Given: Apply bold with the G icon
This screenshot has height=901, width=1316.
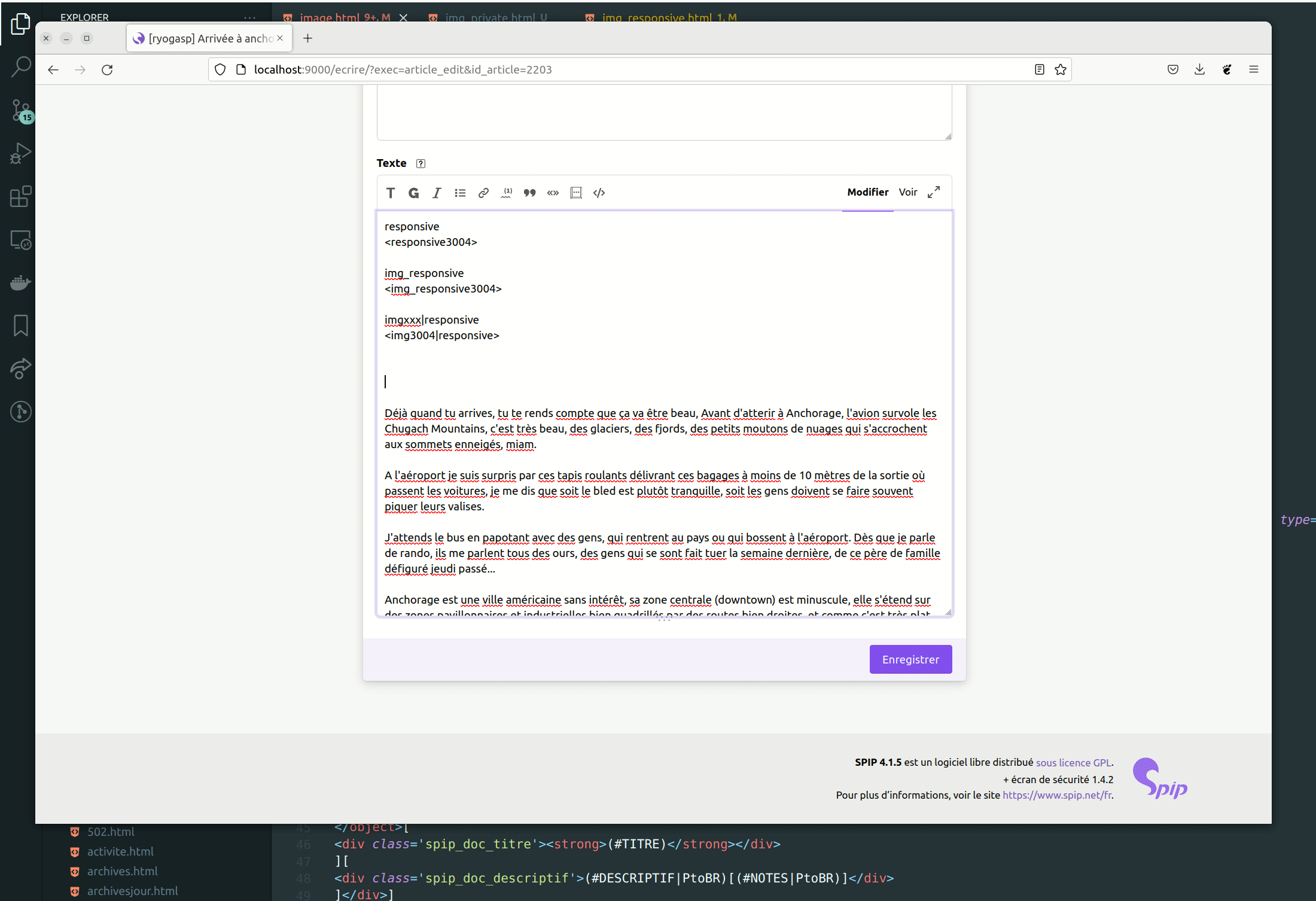Looking at the screenshot, I should (x=413, y=193).
